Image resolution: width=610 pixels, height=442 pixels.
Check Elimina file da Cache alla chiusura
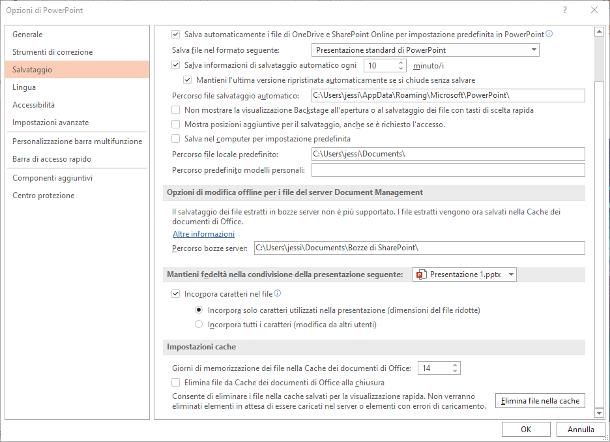click(x=175, y=382)
